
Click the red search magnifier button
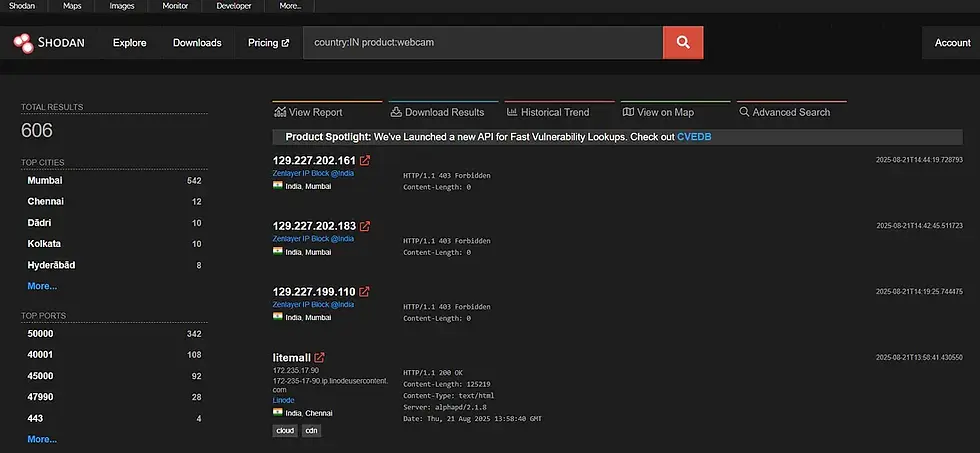(683, 42)
